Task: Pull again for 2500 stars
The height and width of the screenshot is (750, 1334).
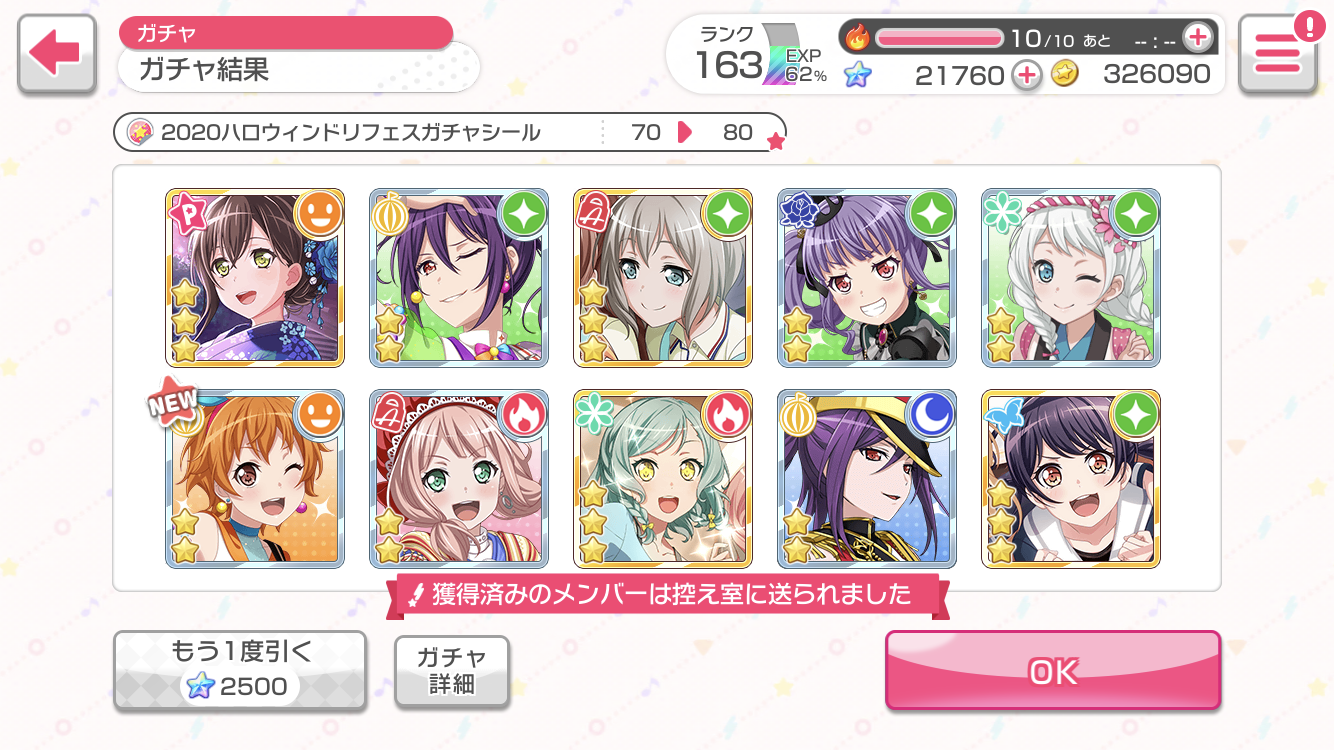Action: click(x=240, y=671)
